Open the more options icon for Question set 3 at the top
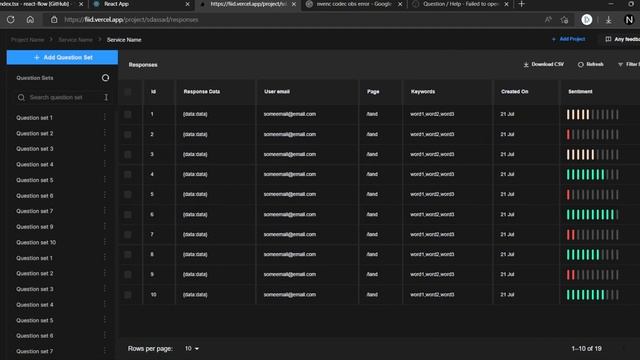 [x=105, y=149]
